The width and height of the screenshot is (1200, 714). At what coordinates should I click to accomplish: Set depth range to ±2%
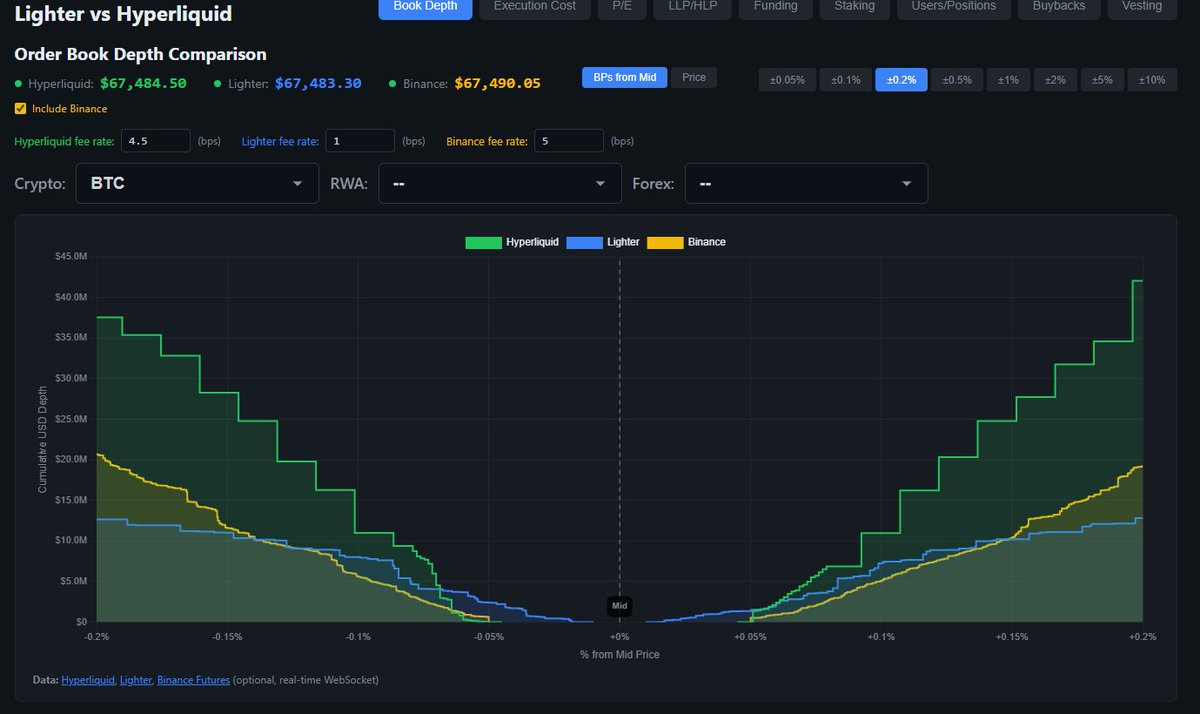coord(1055,80)
